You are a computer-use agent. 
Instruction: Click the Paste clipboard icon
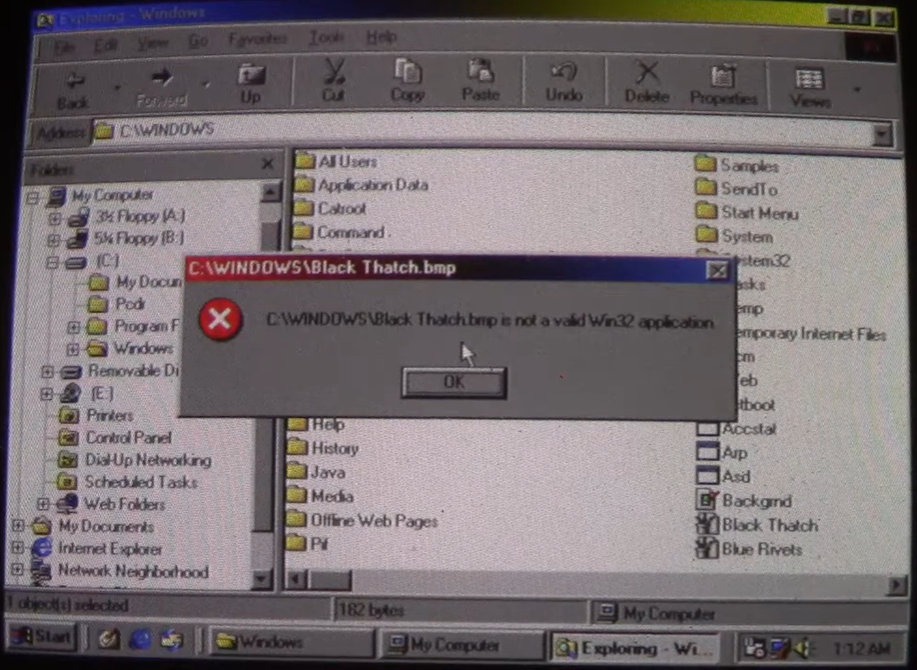tap(481, 72)
